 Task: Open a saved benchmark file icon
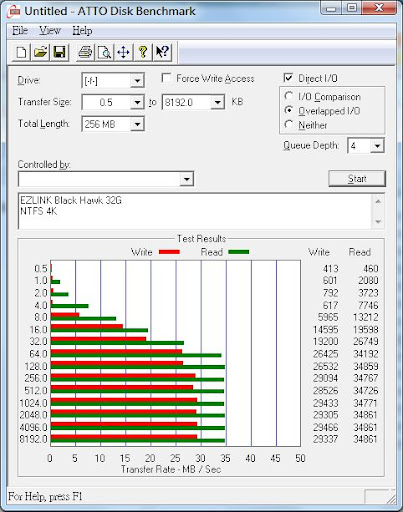[41, 52]
